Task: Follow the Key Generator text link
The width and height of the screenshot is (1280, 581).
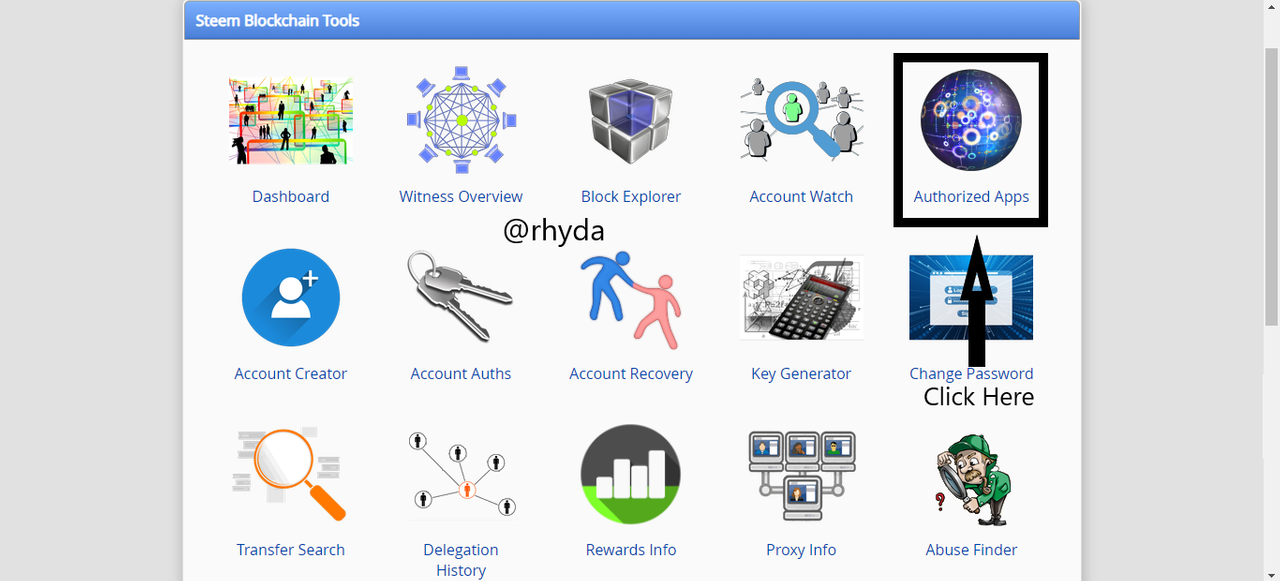Action: pyautogui.click(x=801, y=373)
